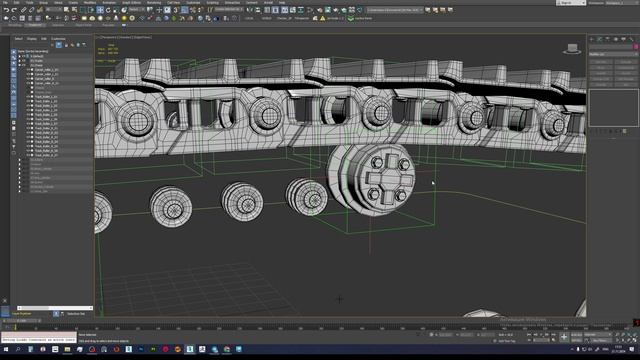
Task: Click the Go to Start playback button
Action: [x=529, y=335]
